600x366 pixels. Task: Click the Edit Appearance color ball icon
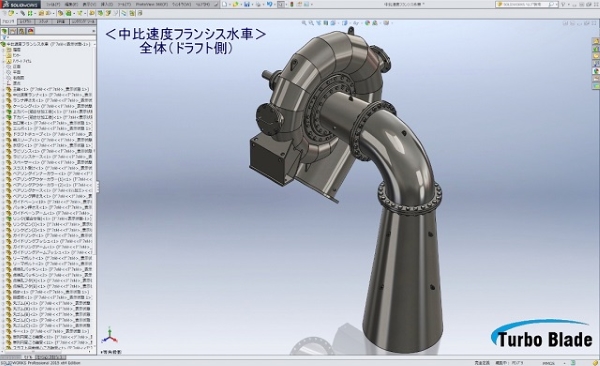click(x=367, y=23)
